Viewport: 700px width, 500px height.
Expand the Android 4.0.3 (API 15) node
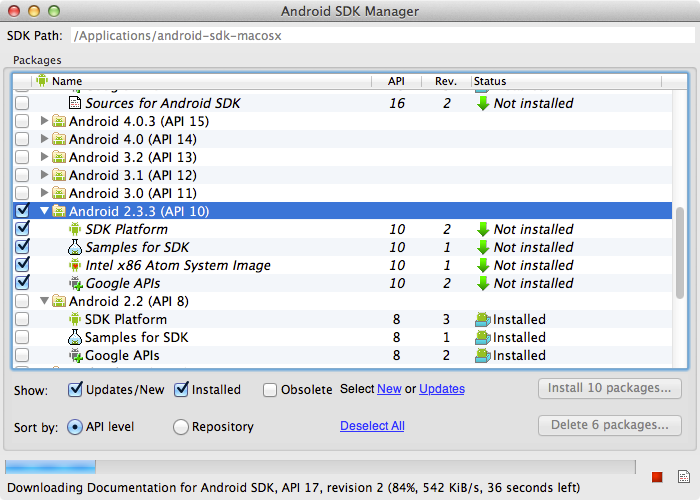44,121
